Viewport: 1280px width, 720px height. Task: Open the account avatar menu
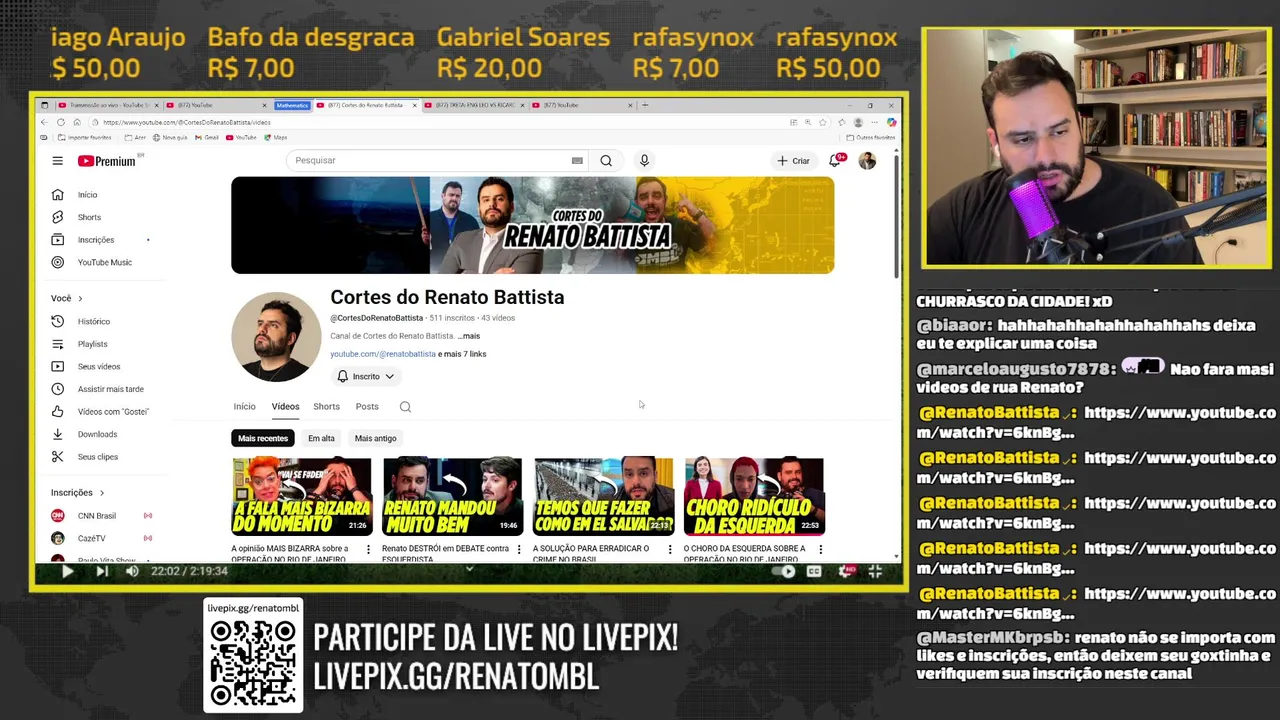coord(867,160)
